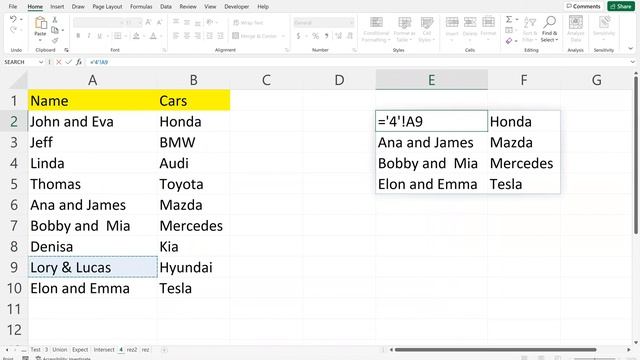The height and width of the screenshot is (360, 640).
Task: Click the horizontal scrollbar thumb
Action: click(496, 350)
